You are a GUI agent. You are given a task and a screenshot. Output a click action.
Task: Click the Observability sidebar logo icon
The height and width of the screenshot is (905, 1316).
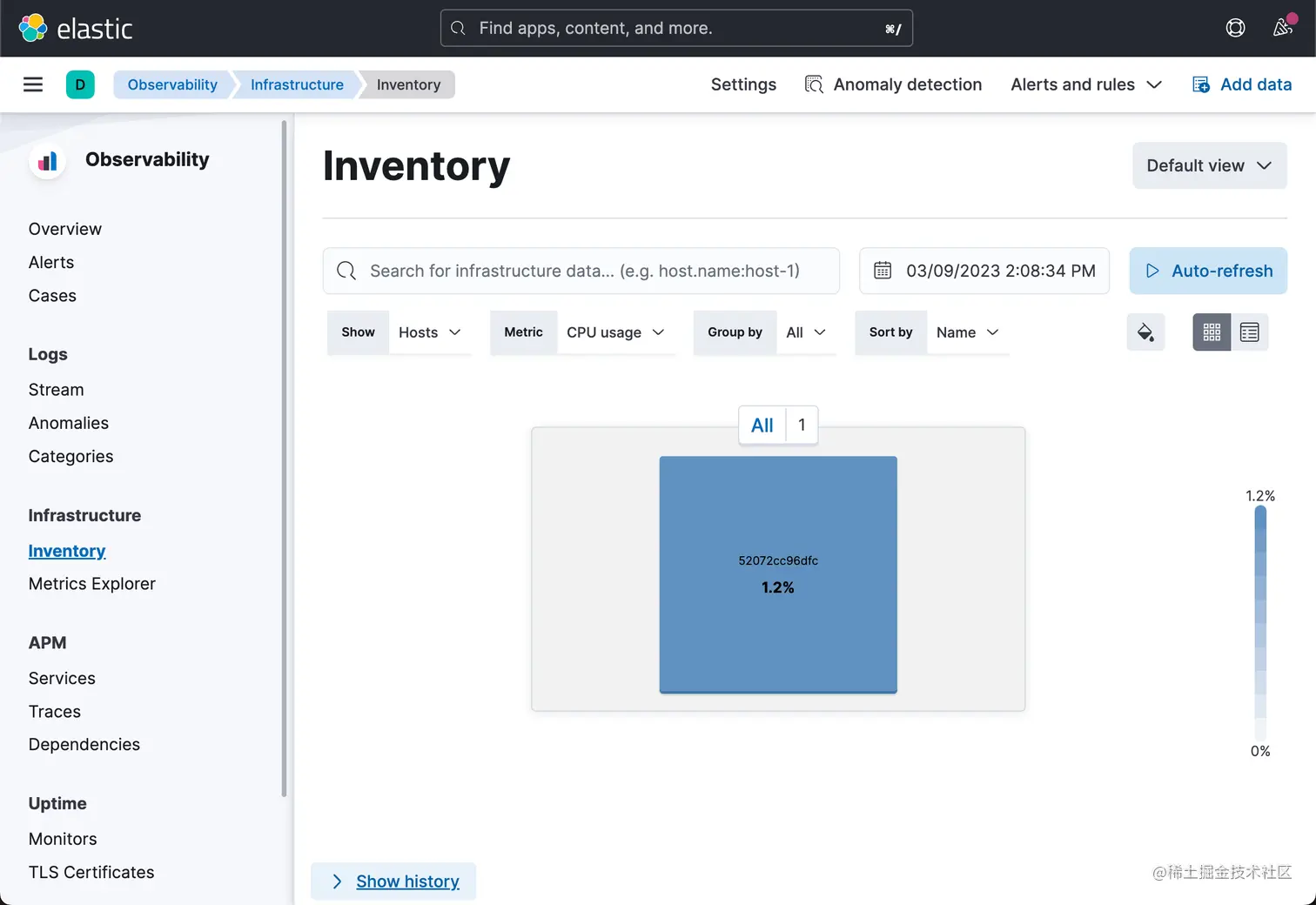[48, 161]
